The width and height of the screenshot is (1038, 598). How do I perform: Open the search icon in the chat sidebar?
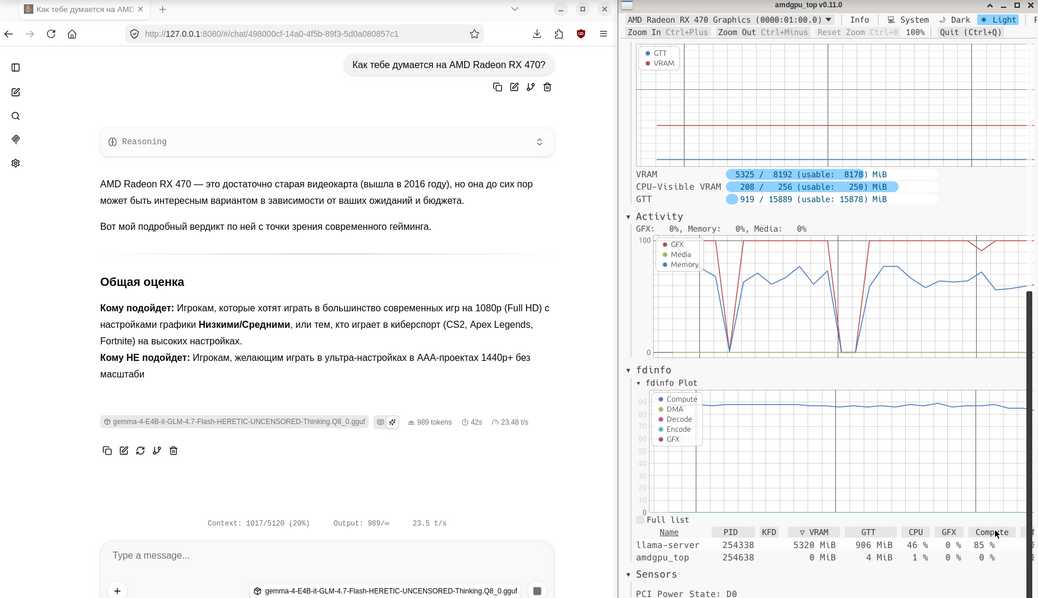coord(16,116)
